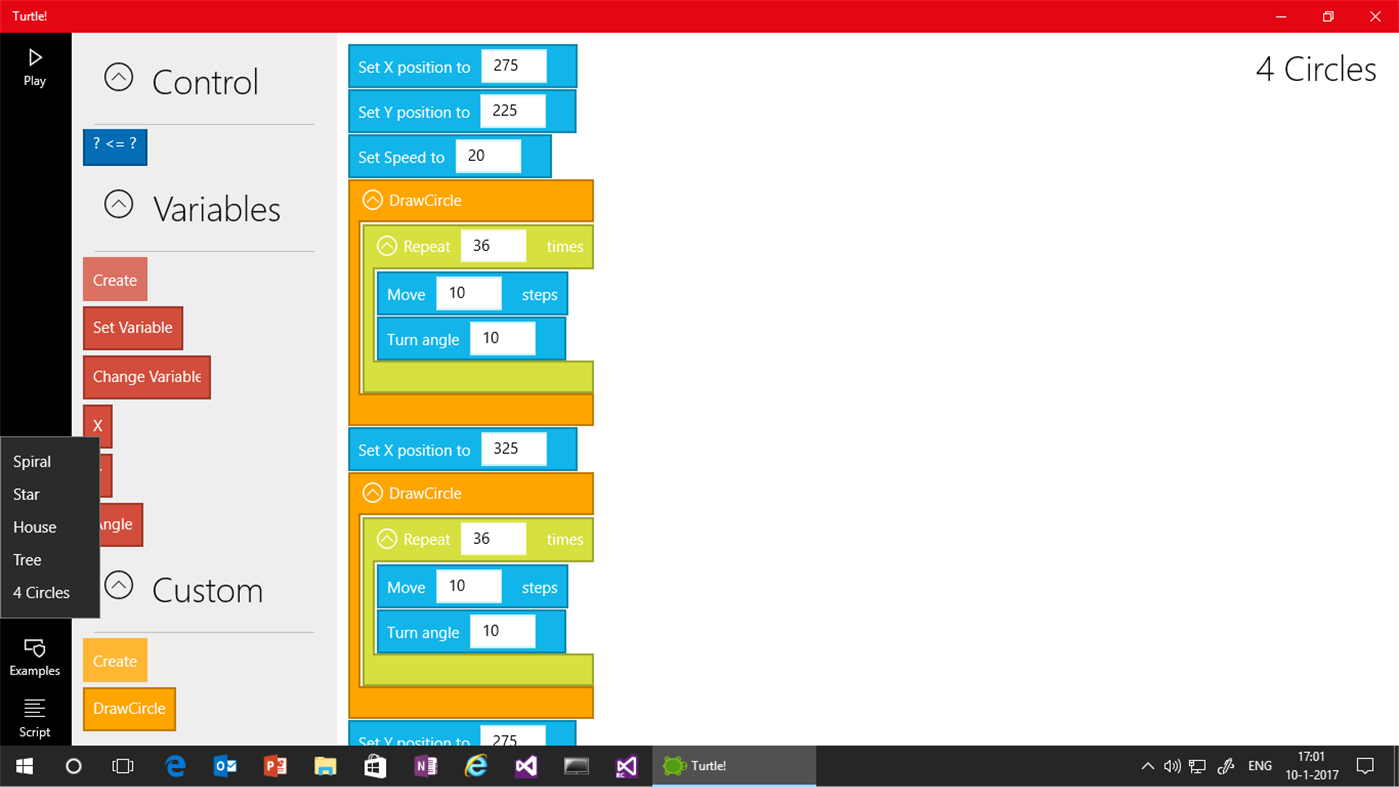This screenshot has height=787, width=1399.
Task: Select the Star example
Action: (x=27, y=494)
